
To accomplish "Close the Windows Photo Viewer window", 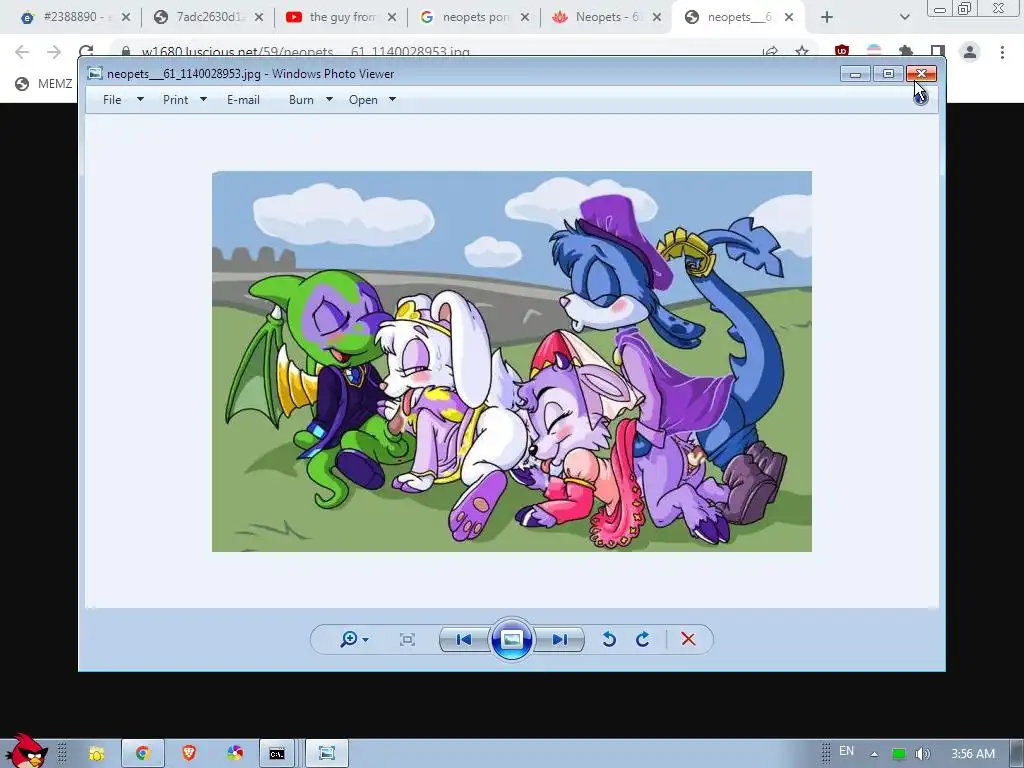I will pos(921,74).
